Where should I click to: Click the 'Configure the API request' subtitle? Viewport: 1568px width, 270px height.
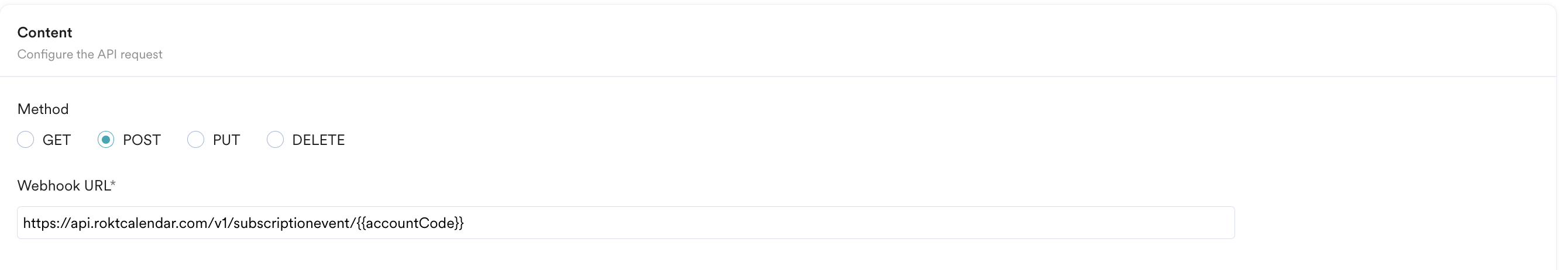(x=90, y=54)
